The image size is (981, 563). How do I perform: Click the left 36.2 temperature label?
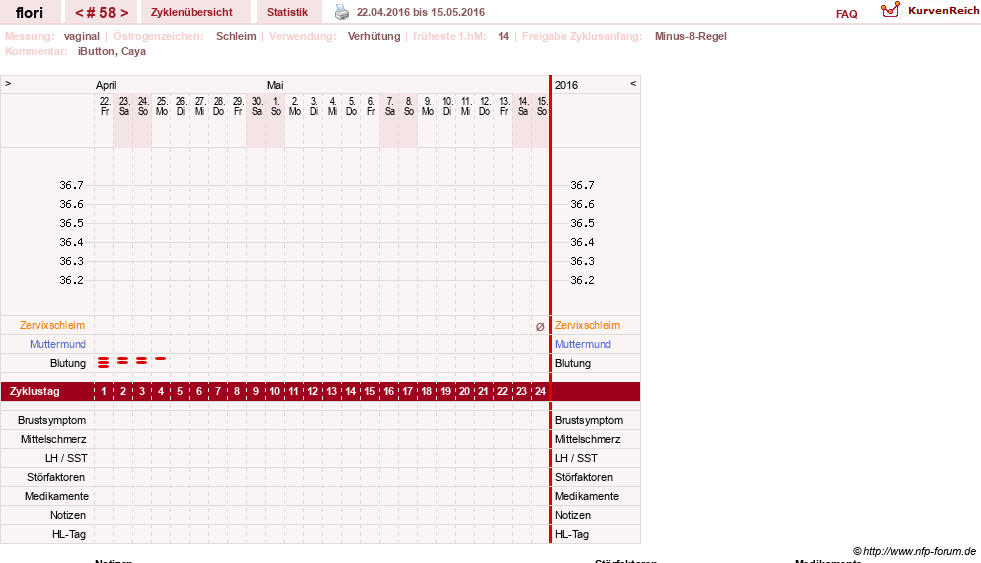click(71, 280)
